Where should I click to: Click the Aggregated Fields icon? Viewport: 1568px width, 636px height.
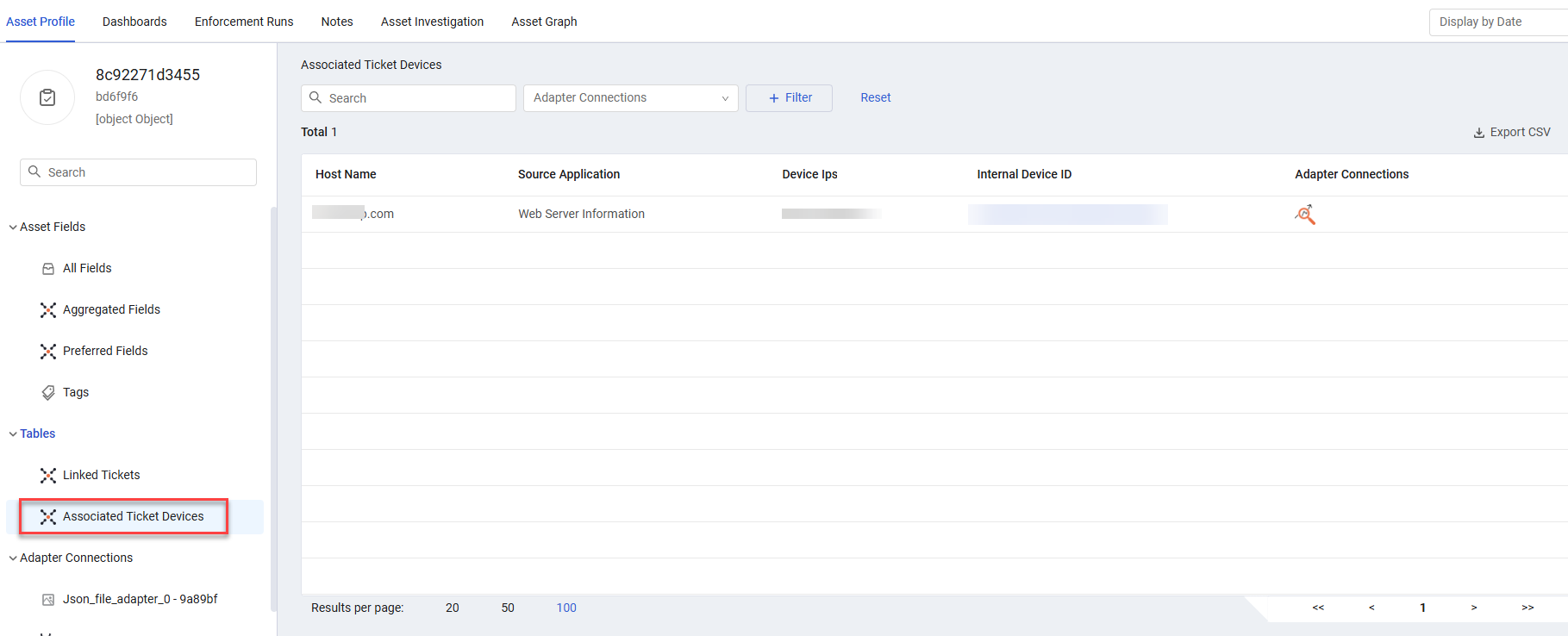[48, 310]
